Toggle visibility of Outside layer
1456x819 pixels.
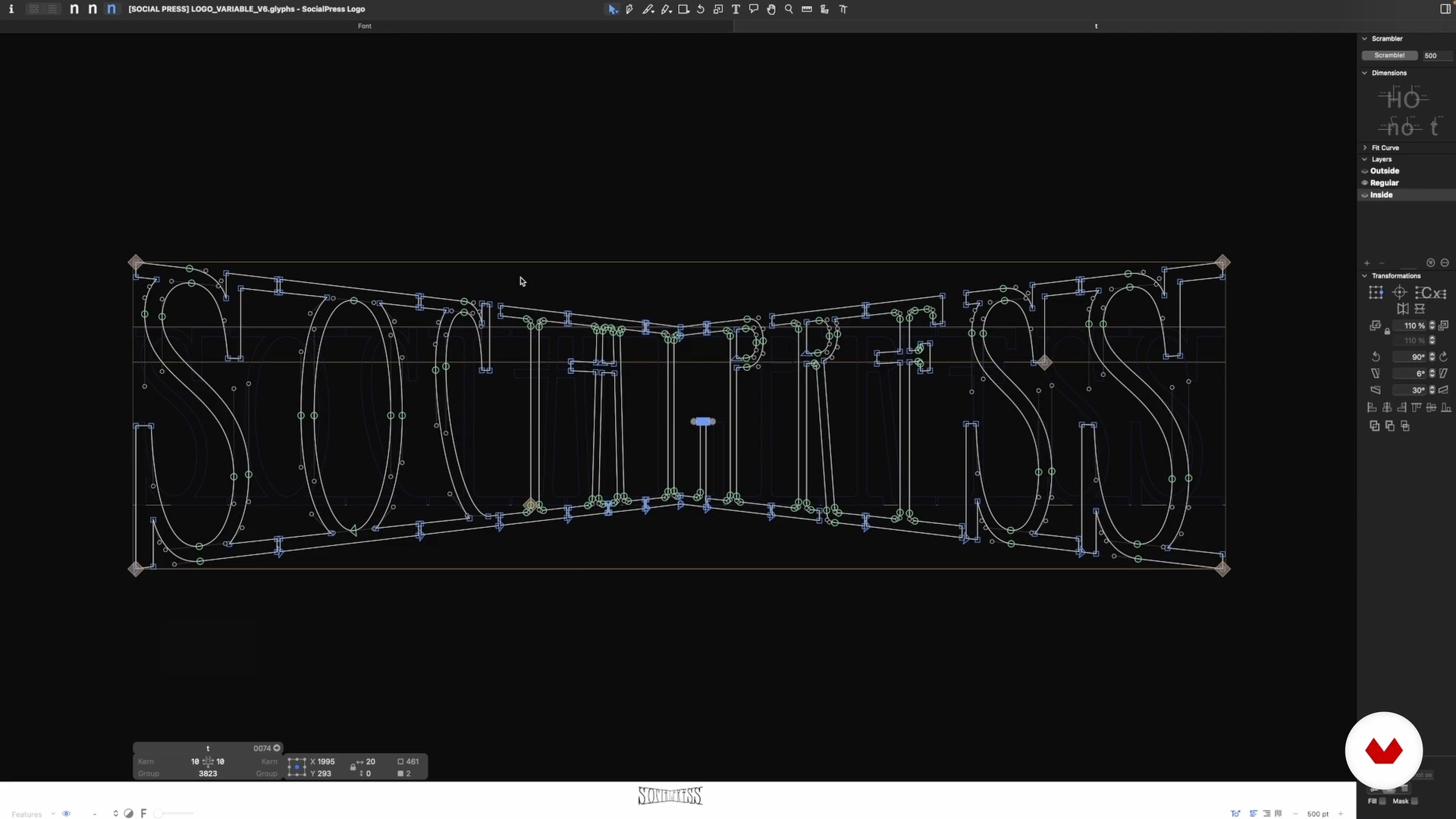pos(1365,171)
